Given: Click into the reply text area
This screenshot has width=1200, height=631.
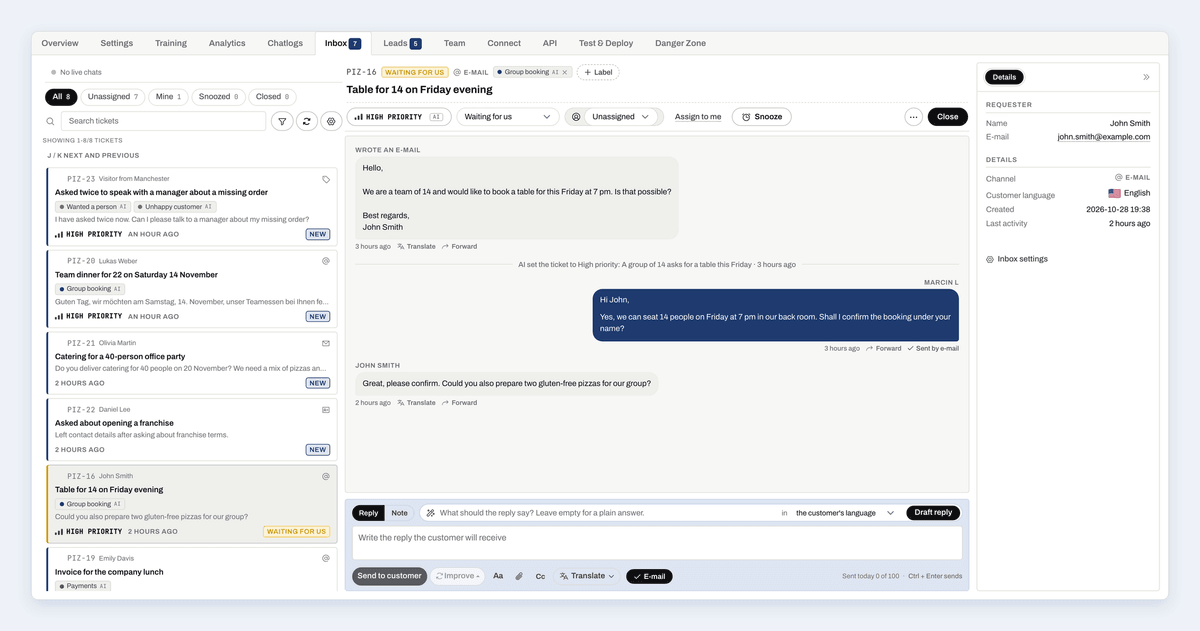Looking at the screenshot, I should 657,543.
